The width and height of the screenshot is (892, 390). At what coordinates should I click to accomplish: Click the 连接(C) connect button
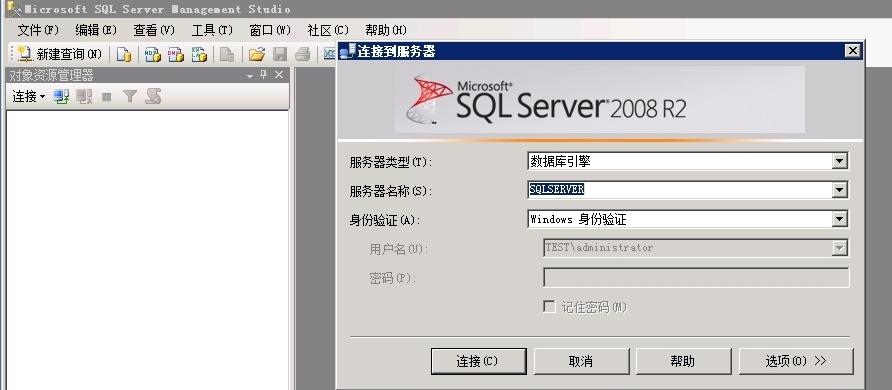(x=478, y=361)
